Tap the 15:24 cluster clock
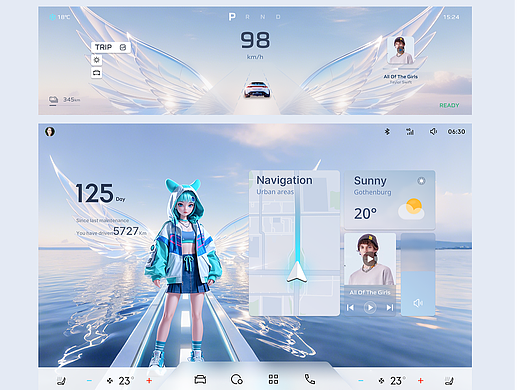 click(451, 17)
